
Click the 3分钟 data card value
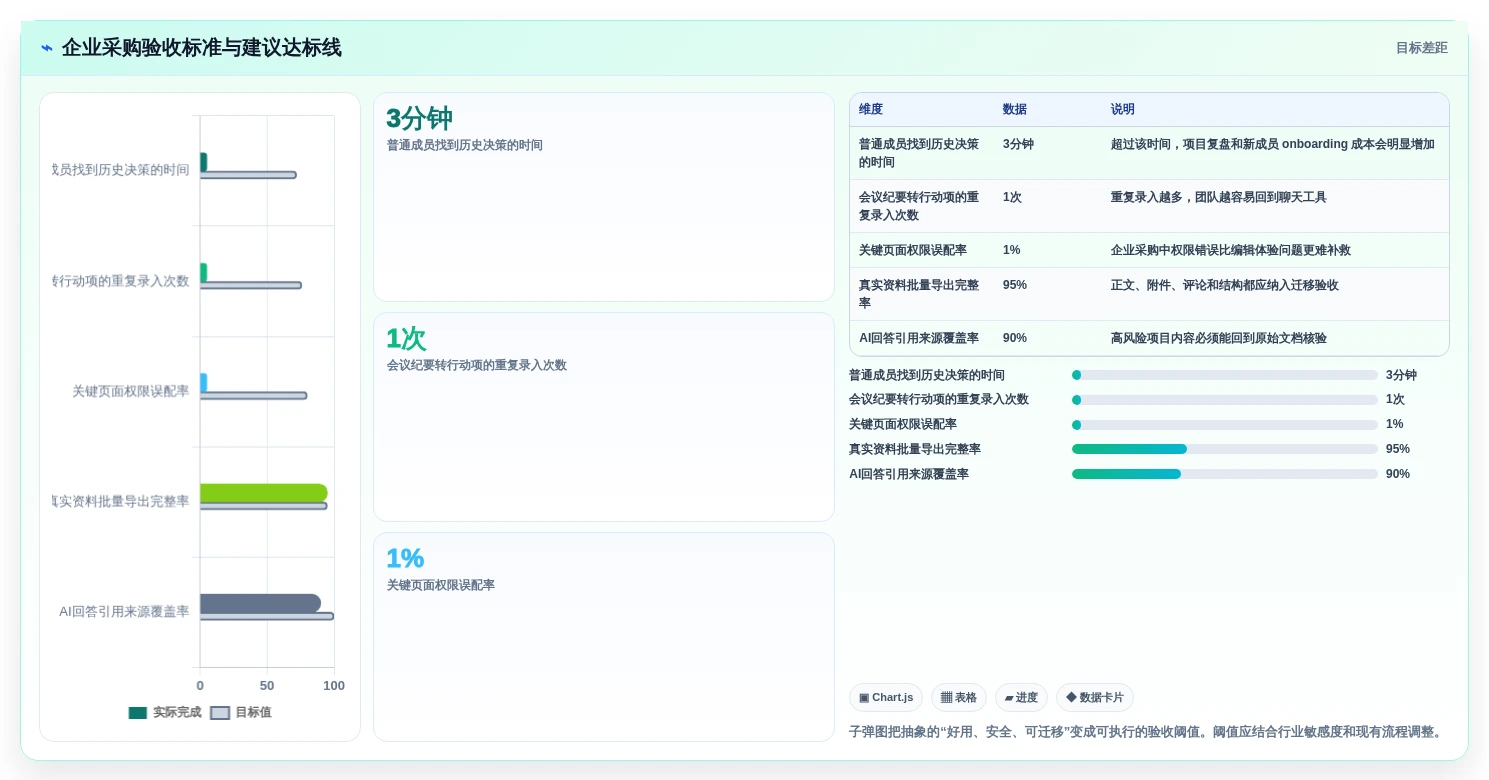coord(419,119)
